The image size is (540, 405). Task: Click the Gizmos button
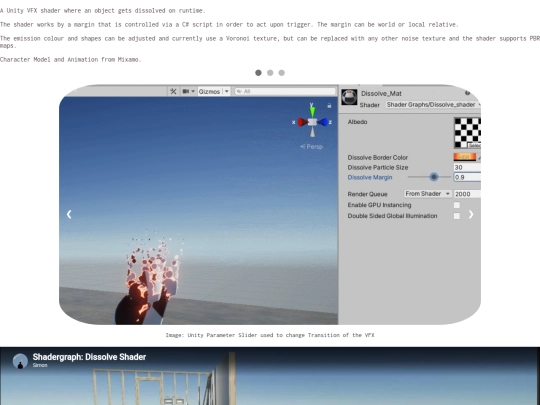pos(209,91)
